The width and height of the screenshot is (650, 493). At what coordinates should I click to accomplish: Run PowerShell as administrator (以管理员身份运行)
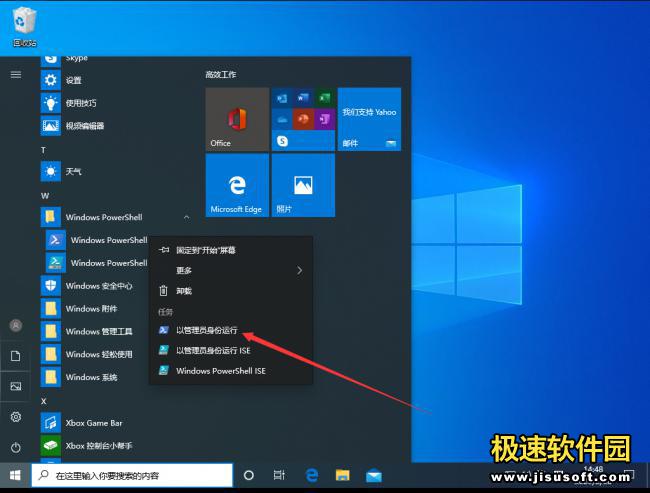pyautogui.click(x=231, y=330)
